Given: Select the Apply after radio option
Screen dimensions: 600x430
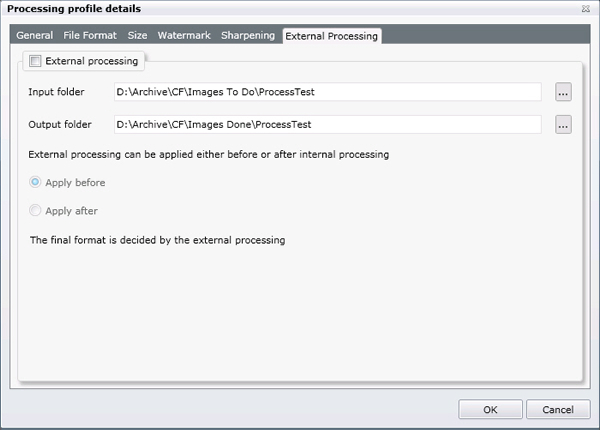Looking at the screenshot, I should click(x=36, y=211).
